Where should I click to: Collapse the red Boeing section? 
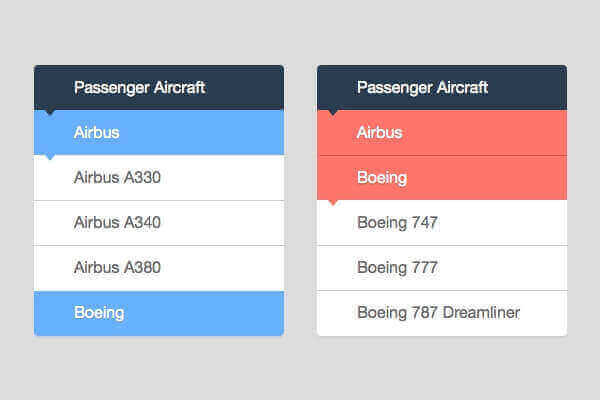tap(441, 178)
